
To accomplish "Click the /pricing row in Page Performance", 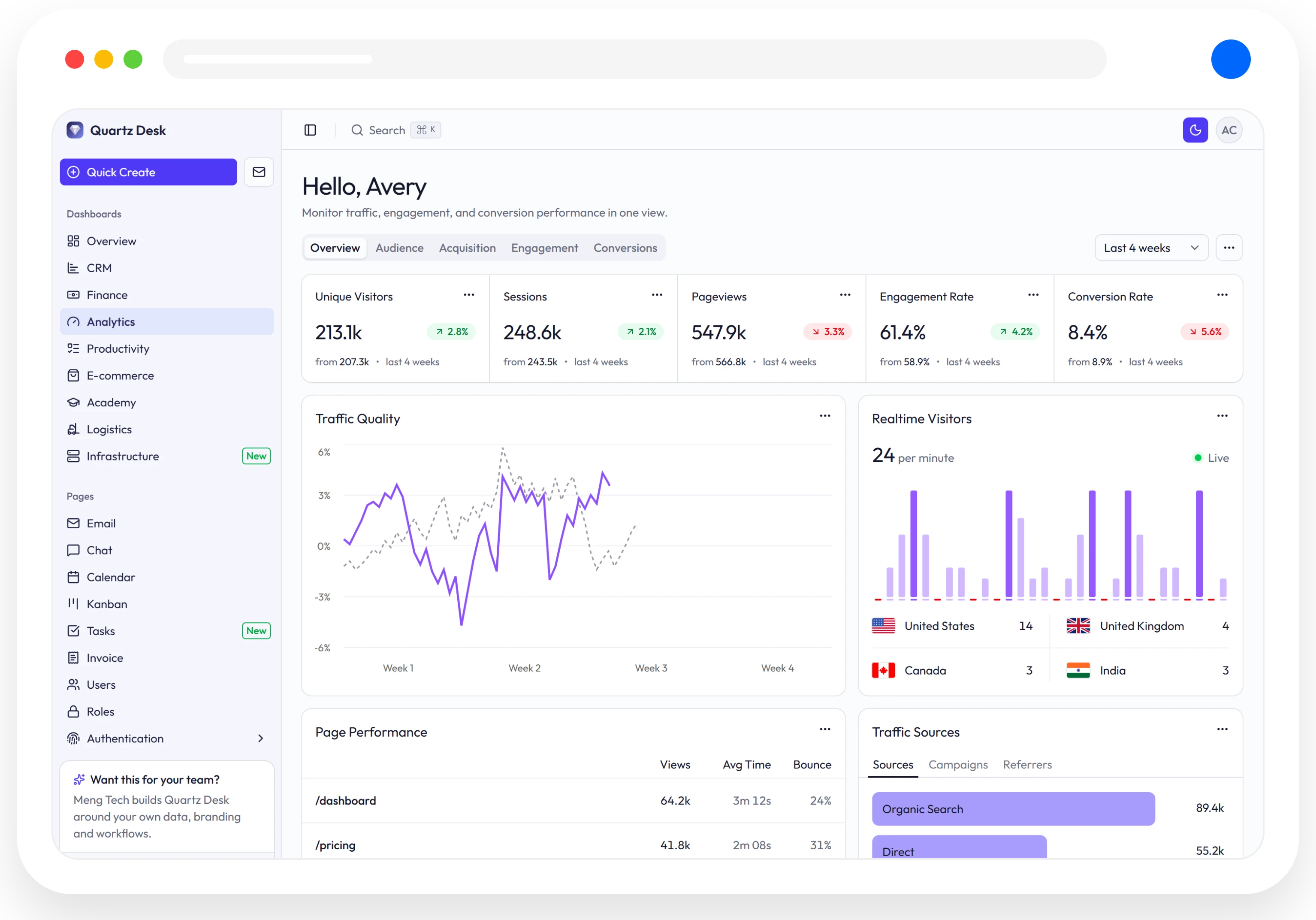I will click(x=573, y=841).
